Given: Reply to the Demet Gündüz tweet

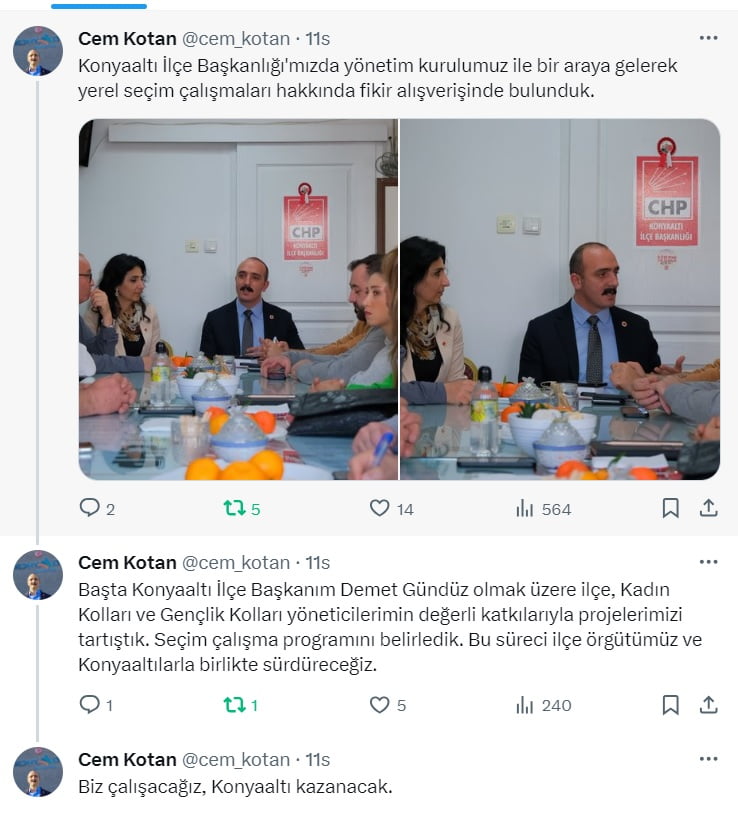Looking at the screenshot, I should 89,704.
